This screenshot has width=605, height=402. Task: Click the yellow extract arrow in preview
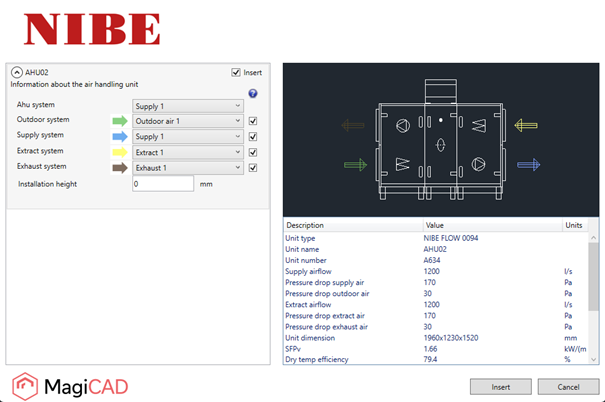click(526, 125)
